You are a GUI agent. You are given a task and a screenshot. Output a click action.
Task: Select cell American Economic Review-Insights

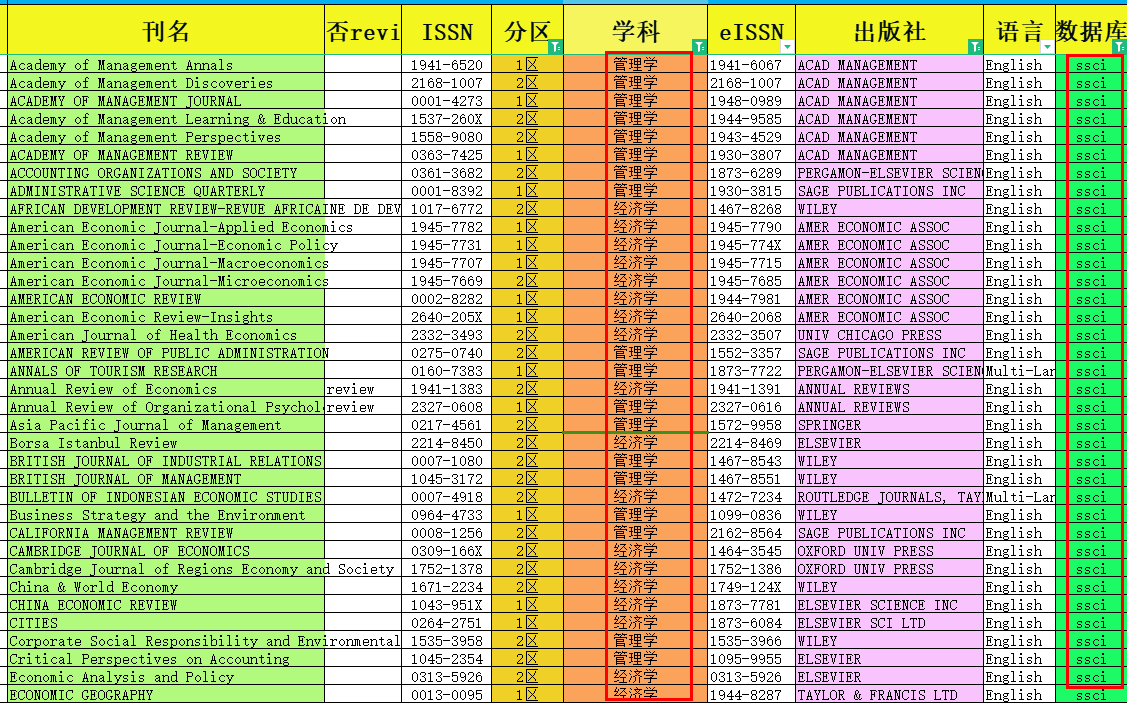(166, 317)
